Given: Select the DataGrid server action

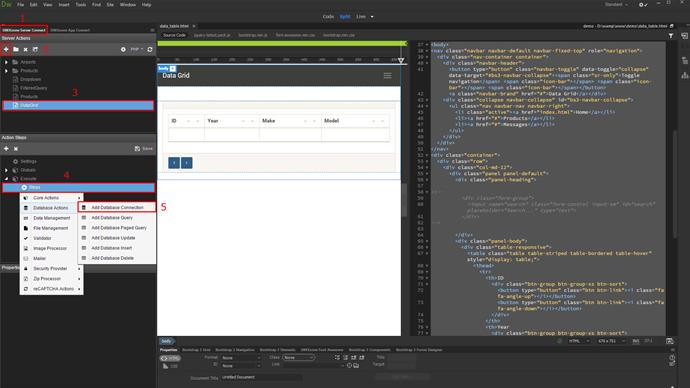Looking at the screenshot, I should pyautogui.click(x=78, y=105).
